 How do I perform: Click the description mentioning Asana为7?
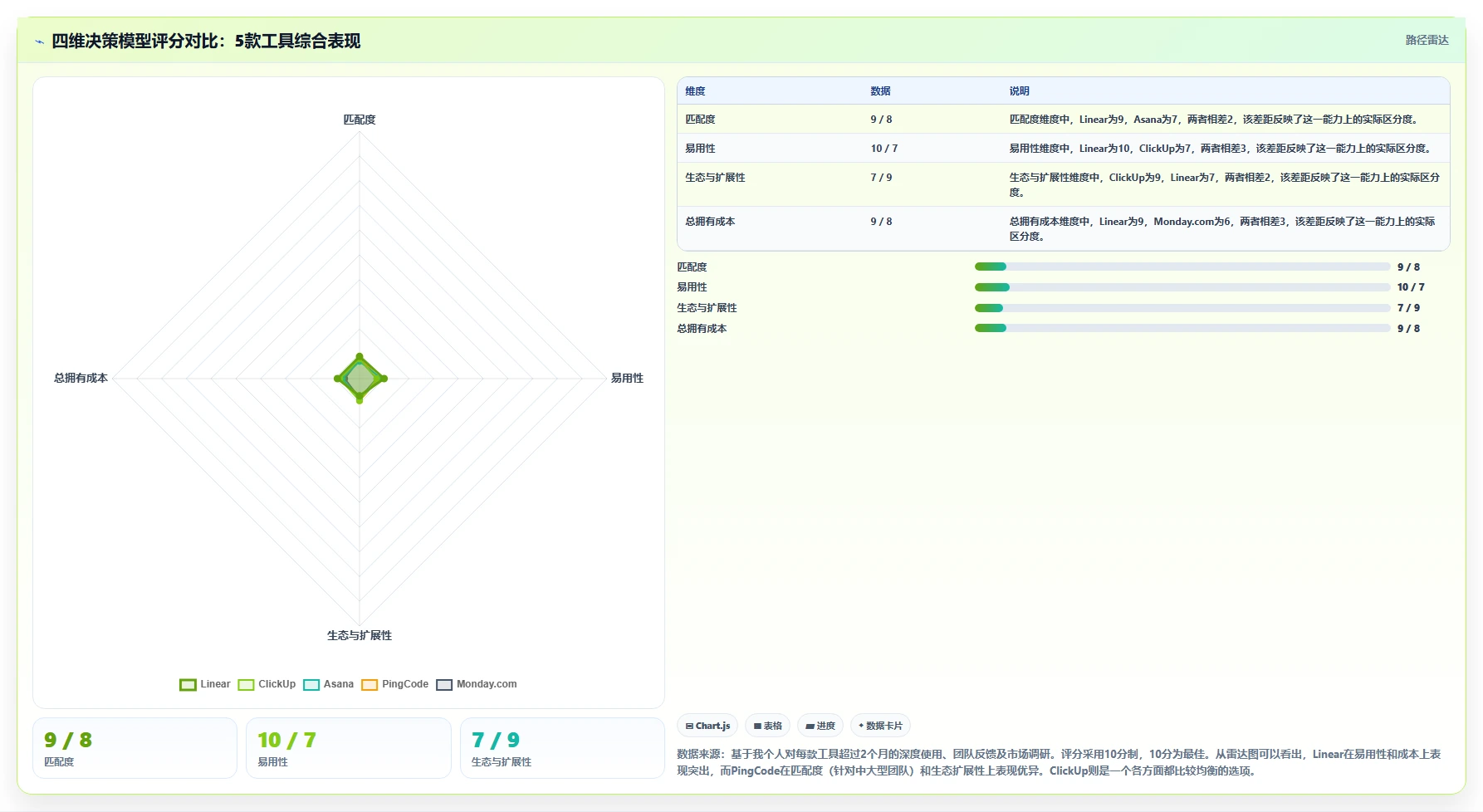(1214, 120)
